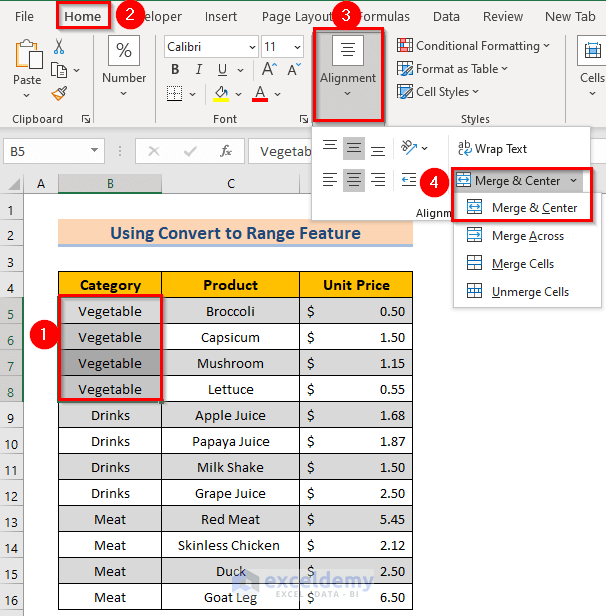This screenshot has width=606, height=616.
Task: Select the Skinless Chicken cell
Action: coord(231,545)
